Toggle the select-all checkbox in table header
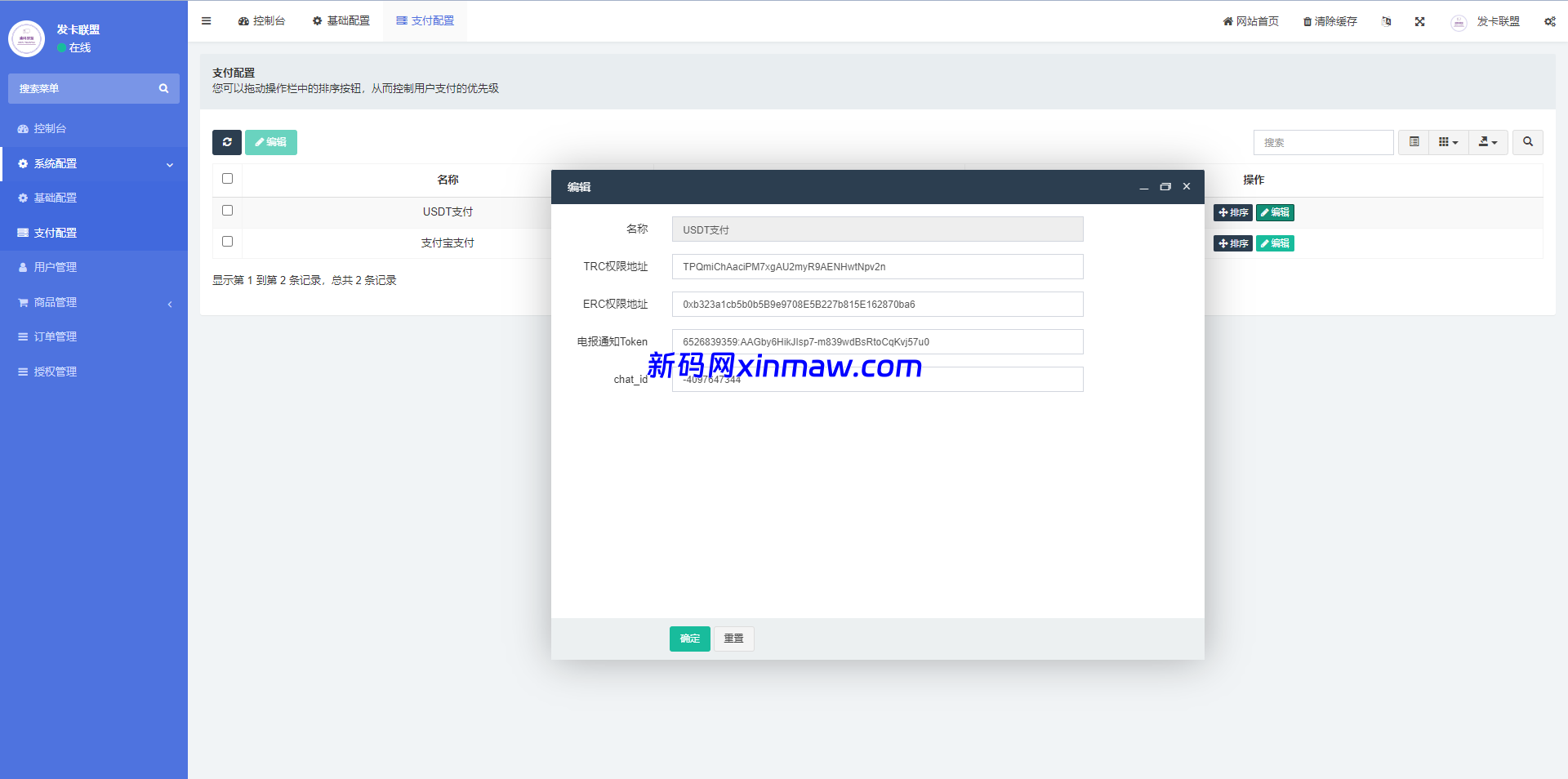The height and width of the screenshot is (779, 1568). click(228, 179)
